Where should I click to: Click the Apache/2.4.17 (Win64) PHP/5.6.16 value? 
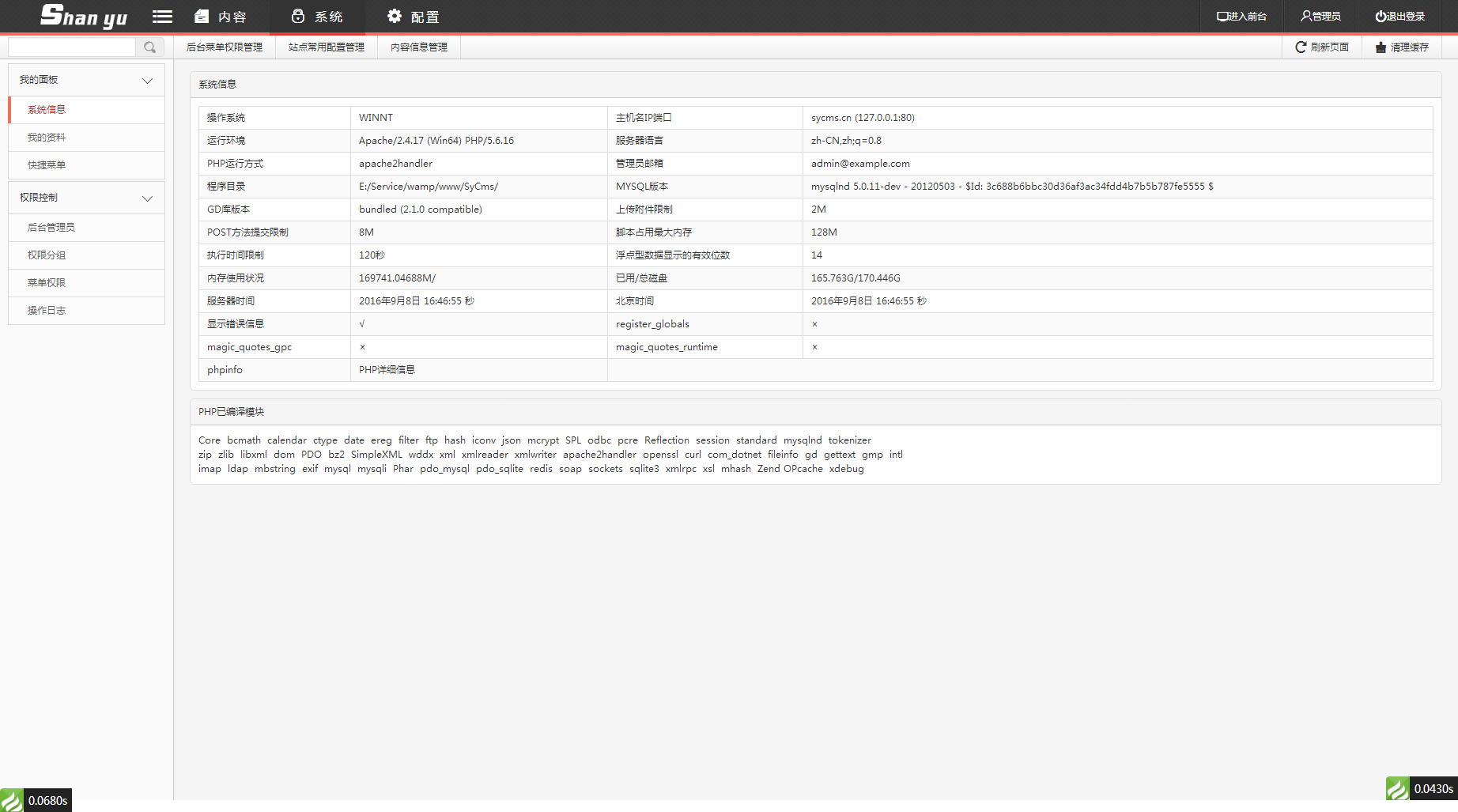(436, 141)
